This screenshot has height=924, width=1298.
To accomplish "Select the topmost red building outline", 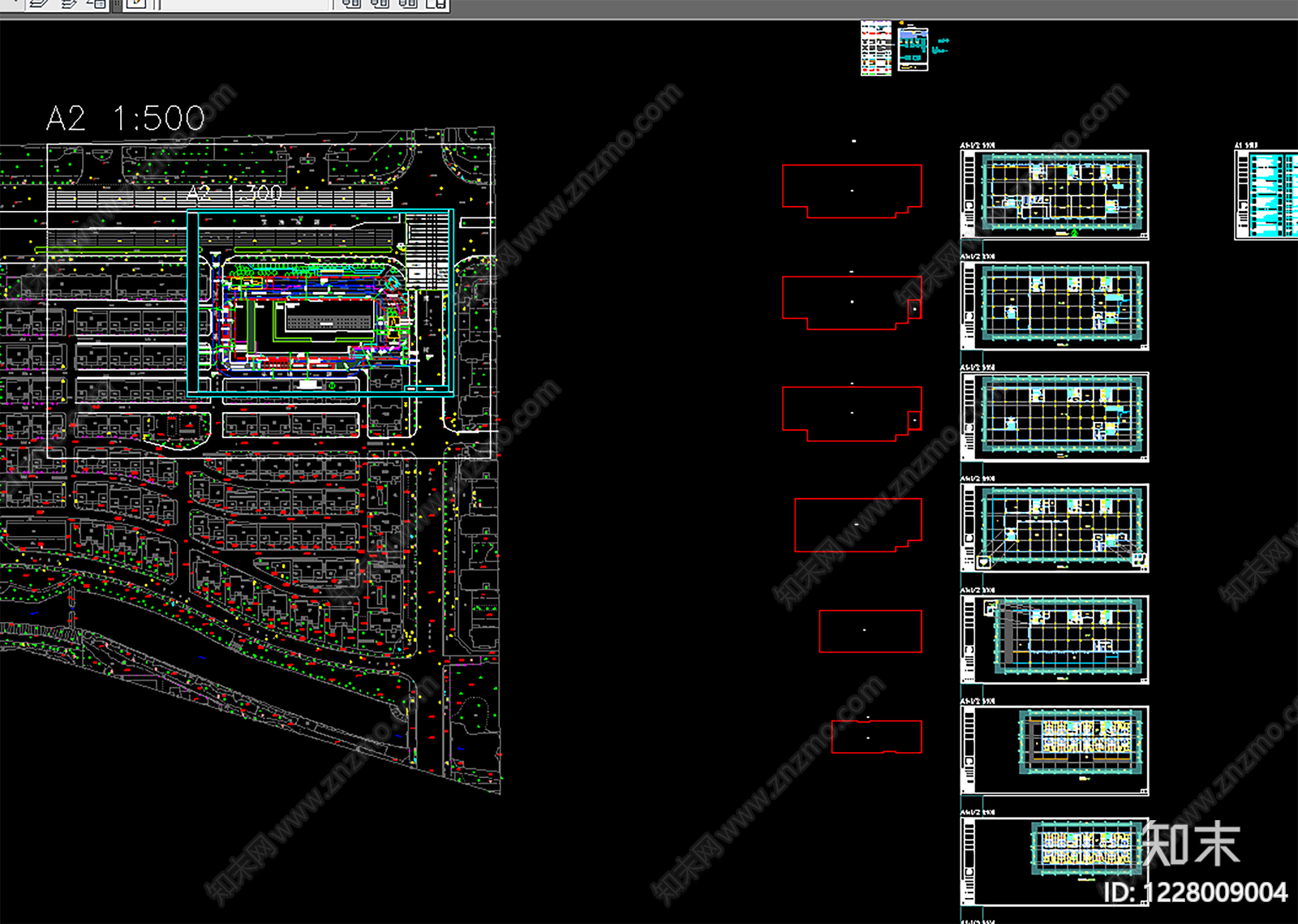I will 852,191.
